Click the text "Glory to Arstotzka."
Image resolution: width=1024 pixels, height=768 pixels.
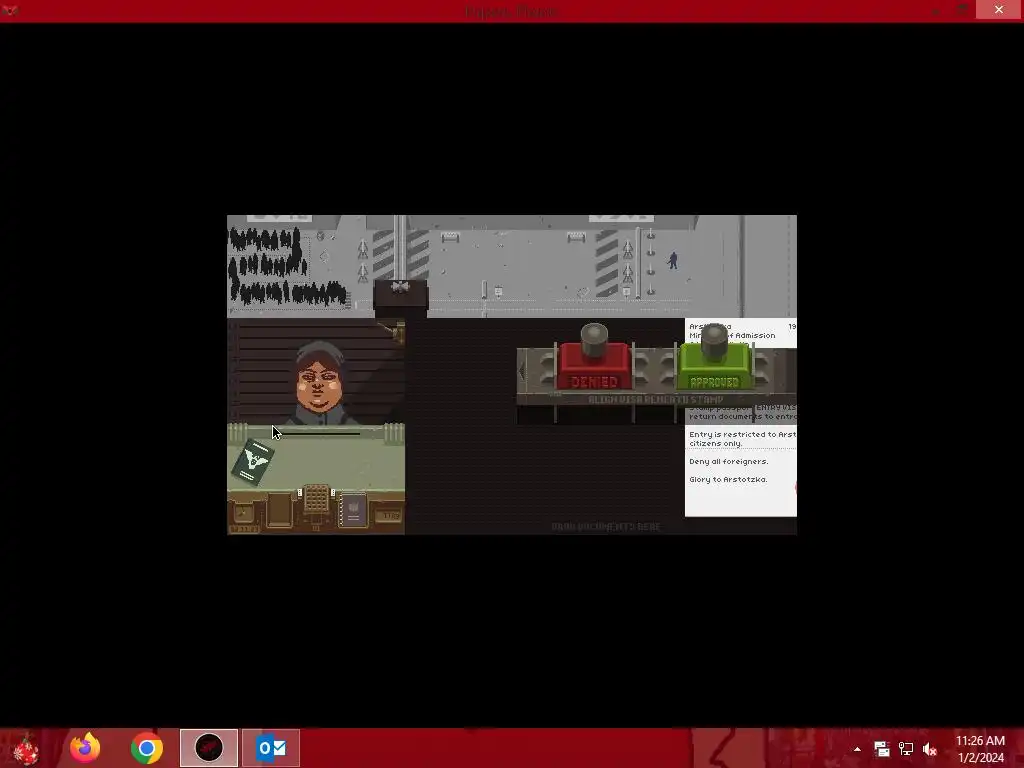(728, 479)
